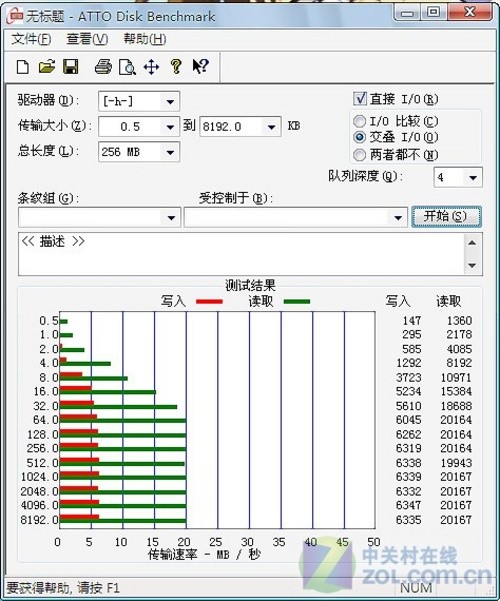Viewport: 500px width, 601px height.
Task: Click the ATTO app icon in title bar
Action: click(x=16, y=16)
